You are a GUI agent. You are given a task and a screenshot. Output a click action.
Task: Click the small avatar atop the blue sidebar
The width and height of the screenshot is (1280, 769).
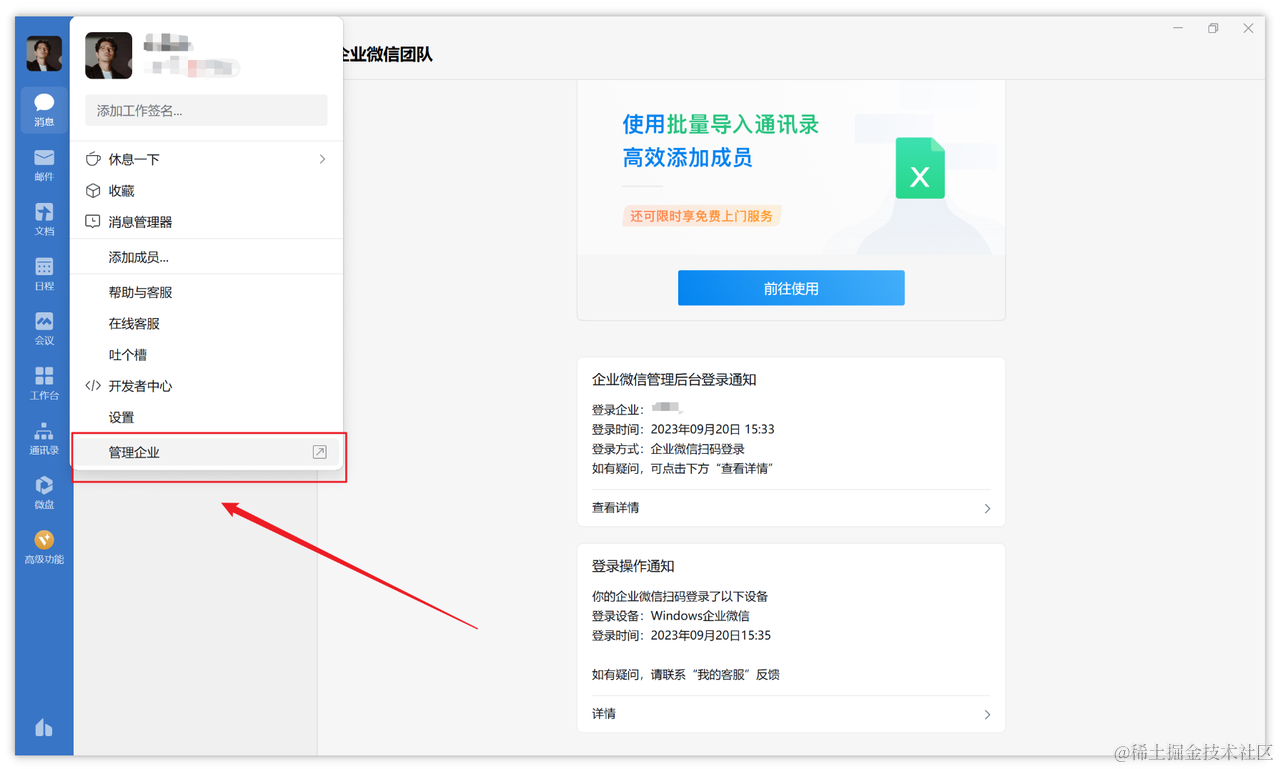[44, 53]
